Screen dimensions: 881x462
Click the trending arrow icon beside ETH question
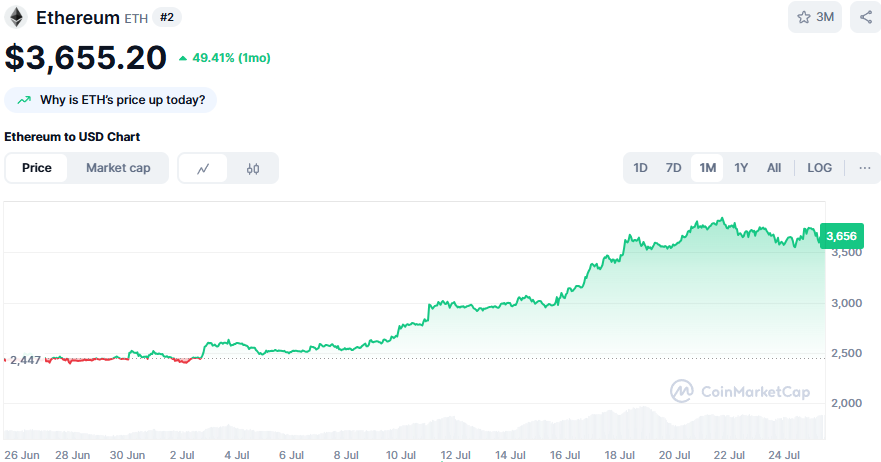24,100
